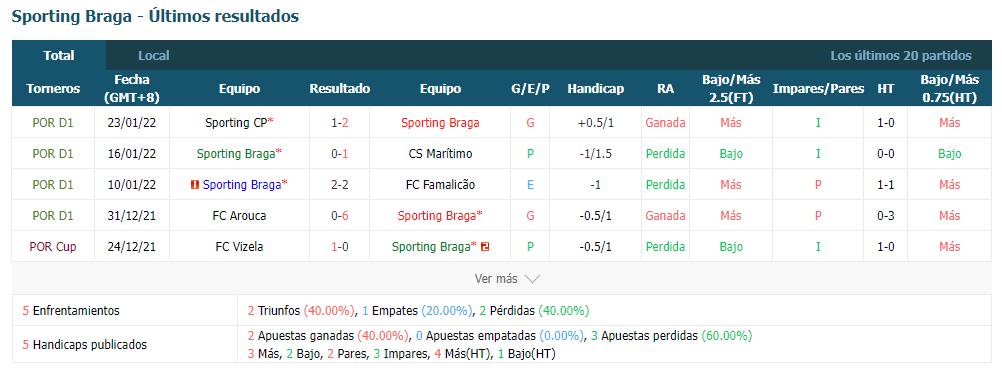Open the FC Famalicão team link

440,185
